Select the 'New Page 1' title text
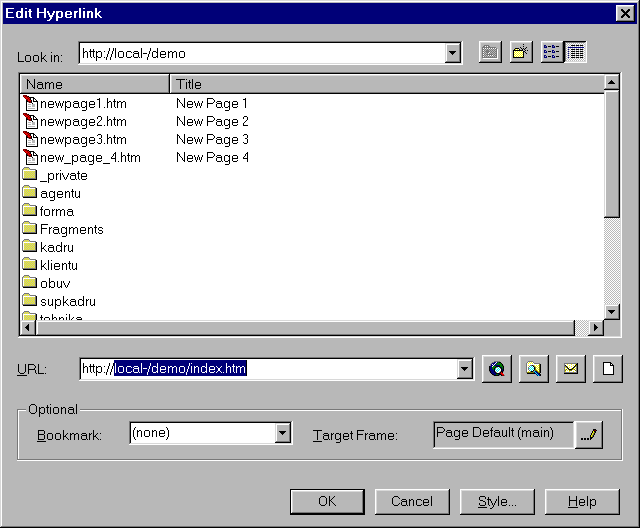Viewport: 640px width, 528px height. (212, 103)
